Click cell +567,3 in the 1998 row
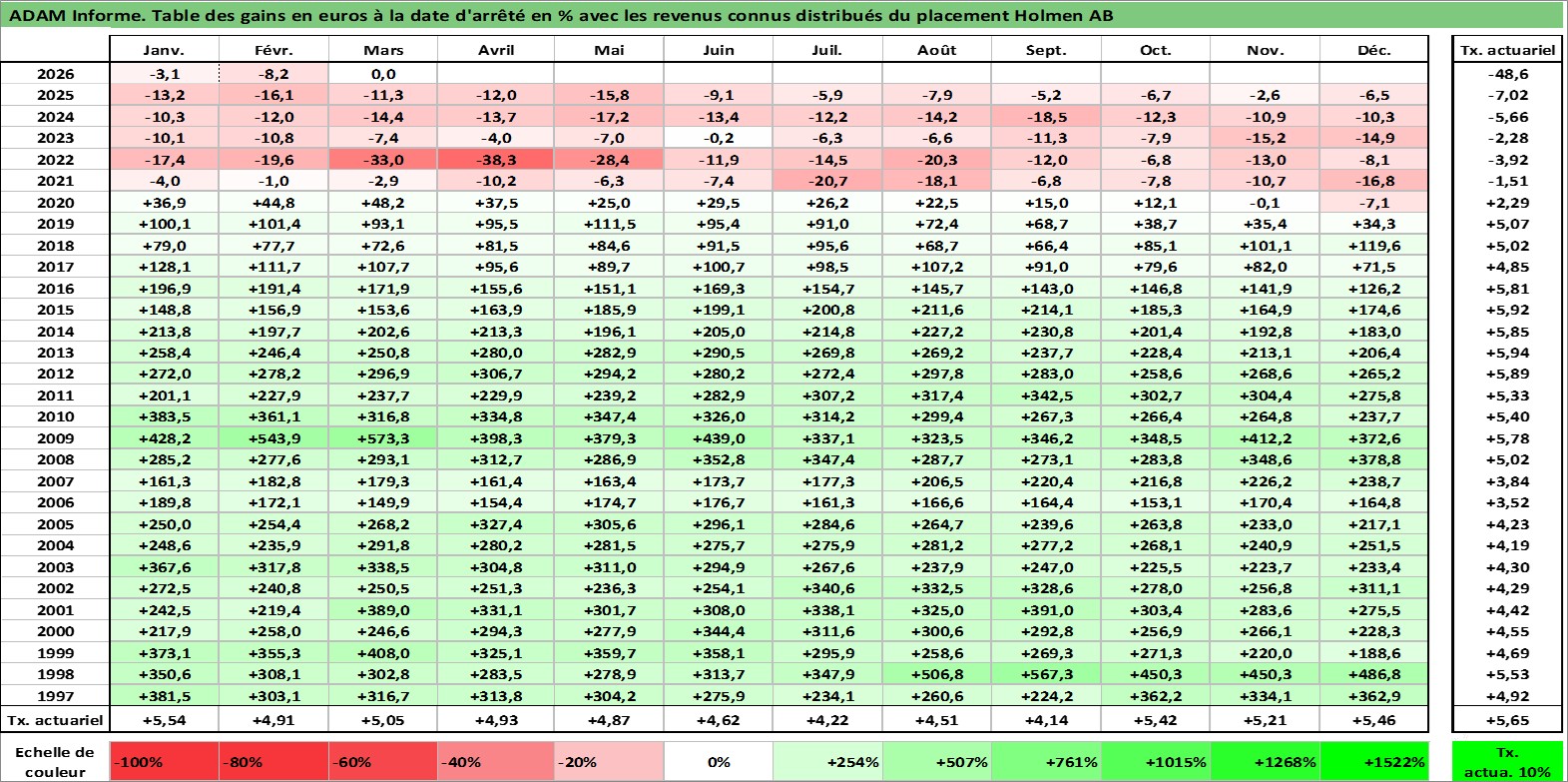This screenshot has height=782, width=1568. point(1046,674)
